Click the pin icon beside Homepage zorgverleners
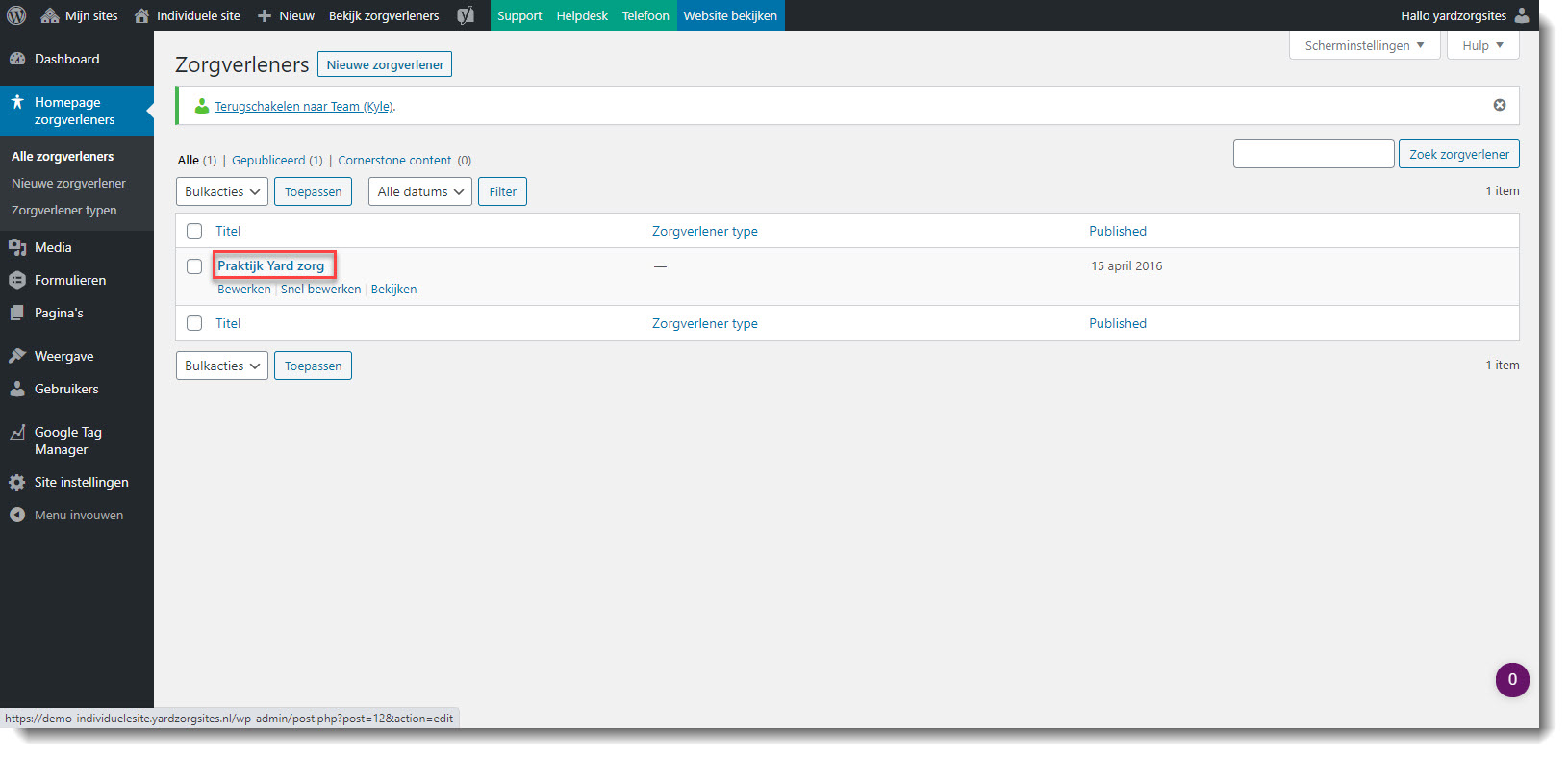1568x757 pixels. click(x=17, y=102)
